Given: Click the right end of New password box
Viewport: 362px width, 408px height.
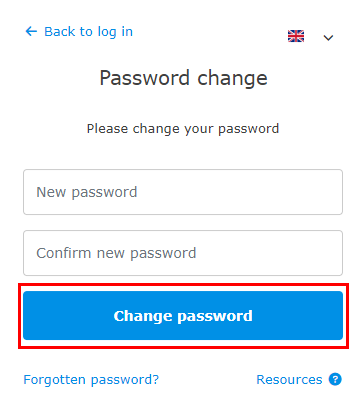Looking at the screenshot, I should click(x=330, y=192).
